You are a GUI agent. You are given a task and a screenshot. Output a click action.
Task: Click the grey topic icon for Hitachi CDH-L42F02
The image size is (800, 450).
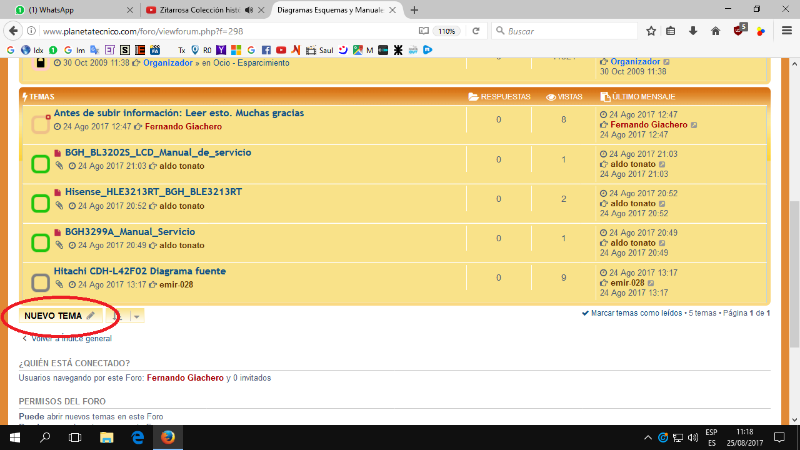click(40, 282)
